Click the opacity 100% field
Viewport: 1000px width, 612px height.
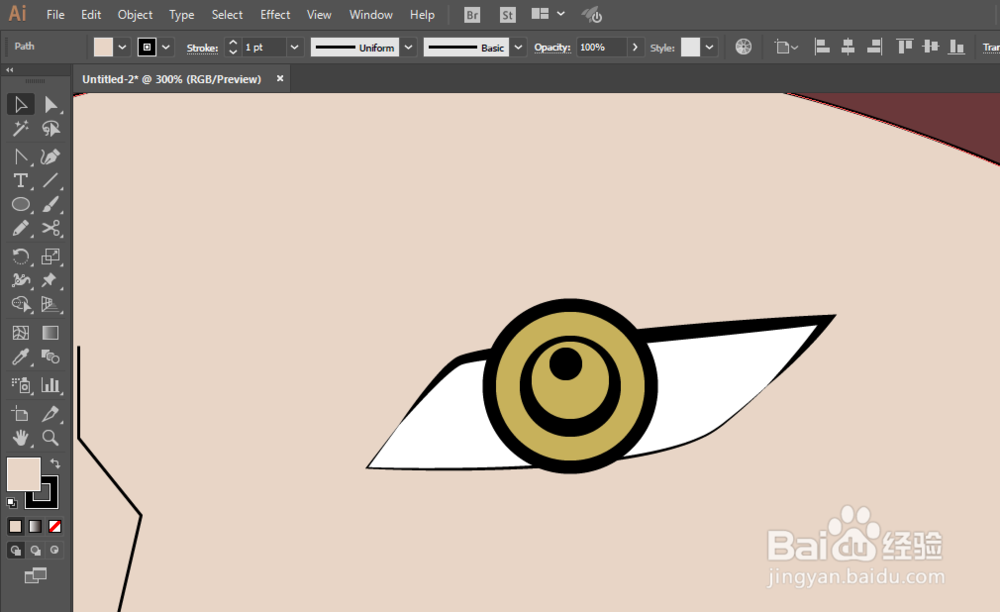pos(601,47)
